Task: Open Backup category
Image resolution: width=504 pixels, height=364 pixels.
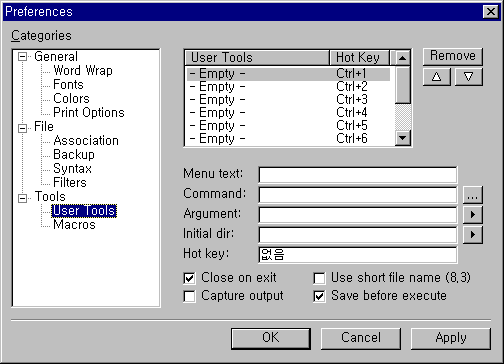Action: [74, 155]
